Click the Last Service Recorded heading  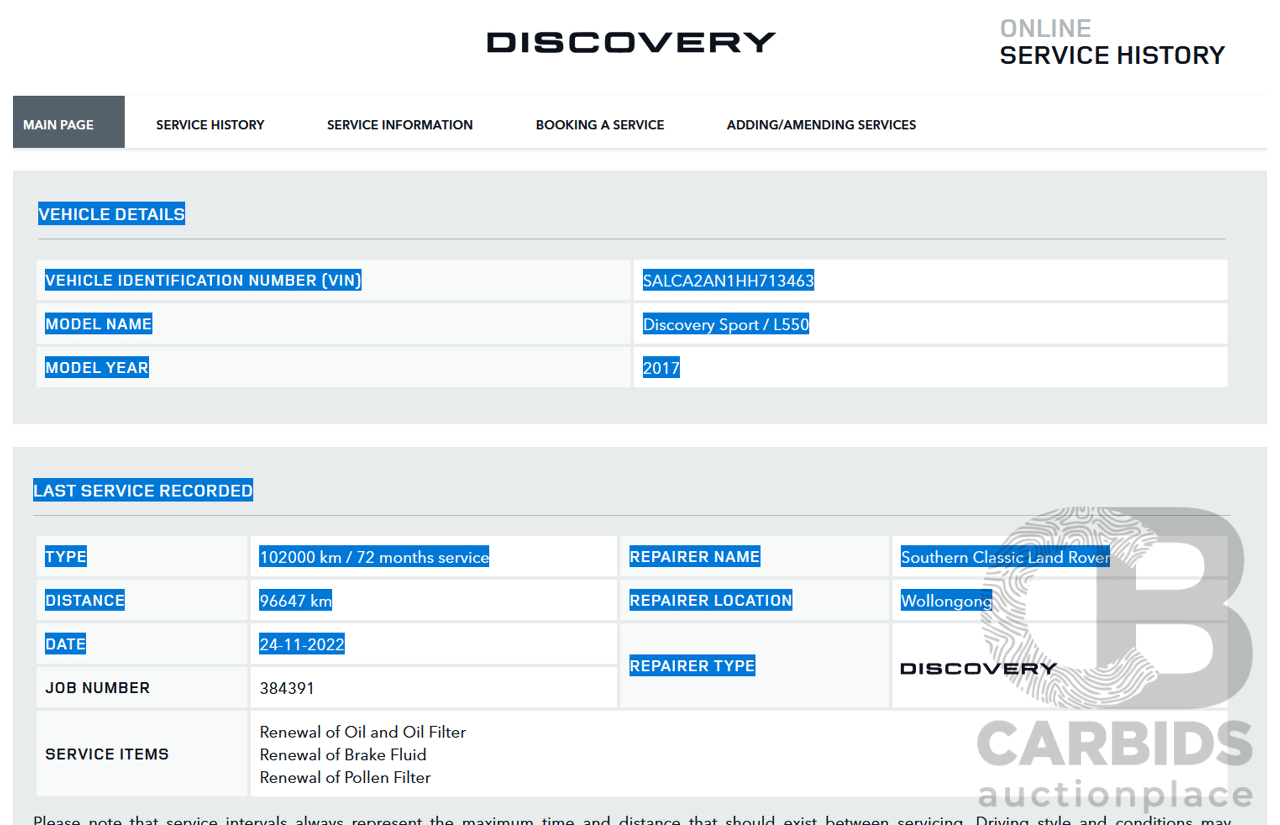pos(143,491)
